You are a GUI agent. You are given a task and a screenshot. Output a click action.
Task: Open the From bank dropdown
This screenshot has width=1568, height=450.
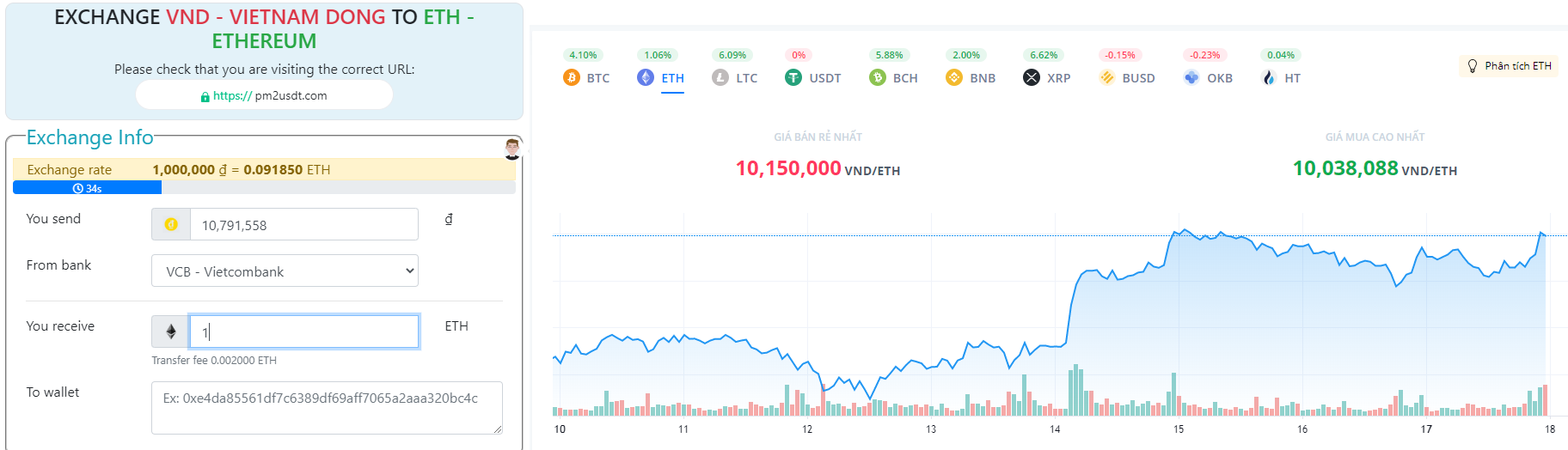pyautogui.click(x=285, y=271)
